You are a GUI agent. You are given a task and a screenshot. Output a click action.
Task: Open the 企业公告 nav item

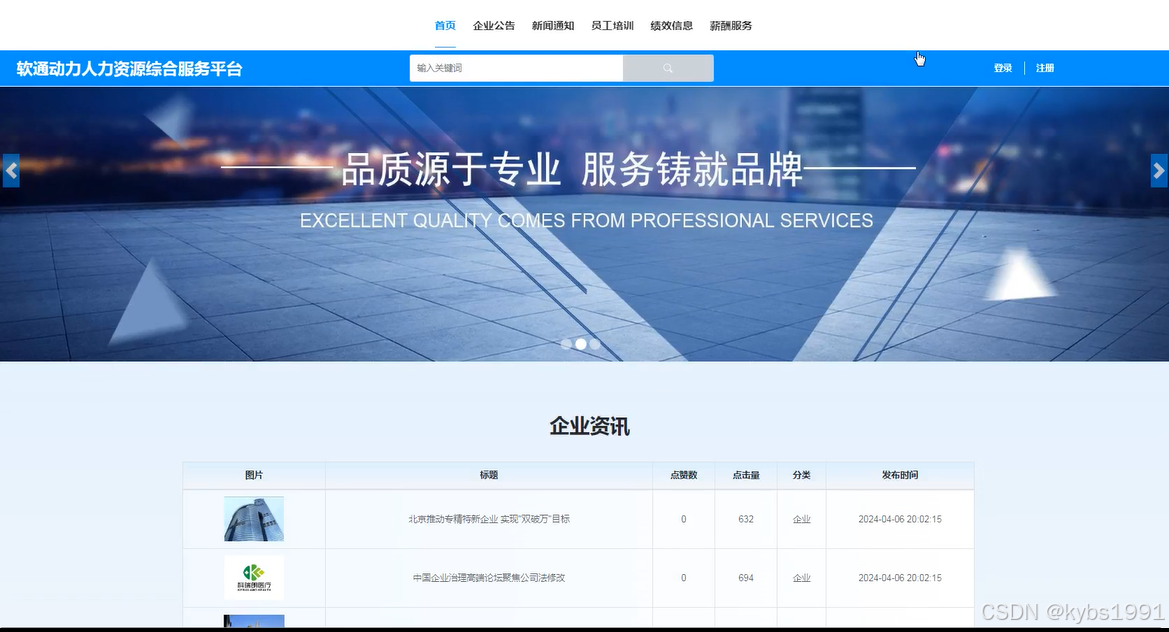point(494,25)
